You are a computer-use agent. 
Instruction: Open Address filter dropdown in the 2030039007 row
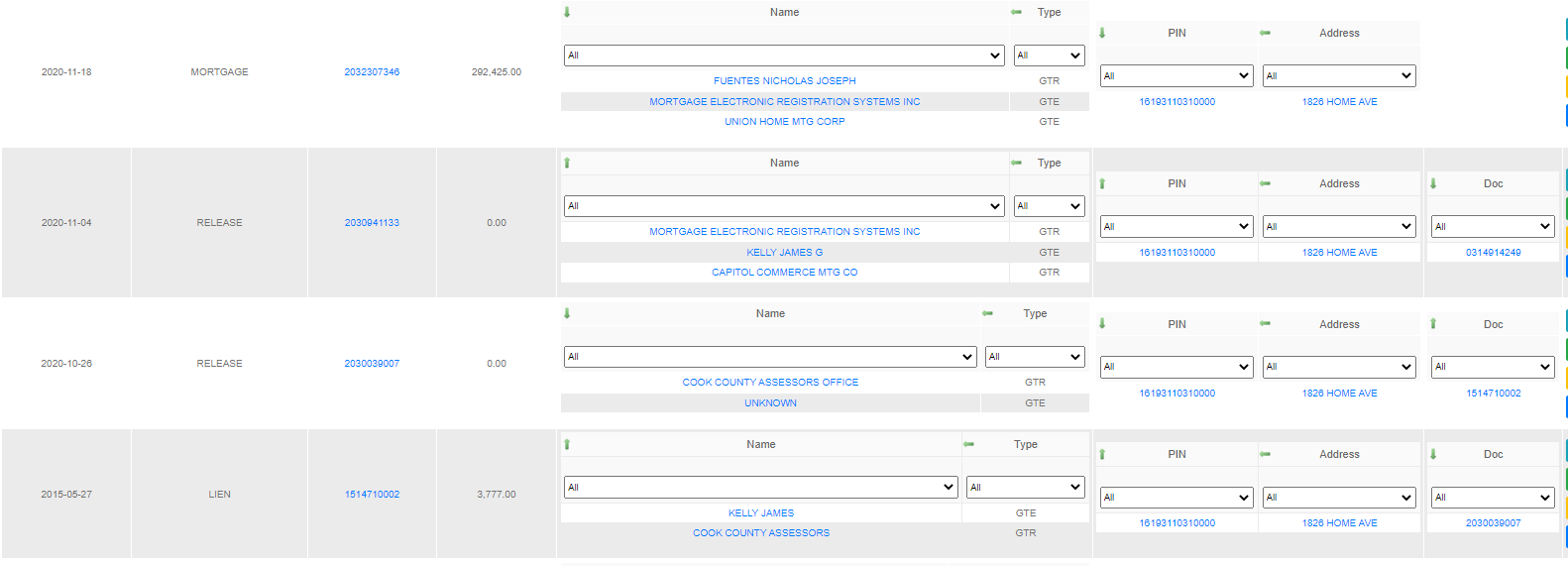[x=1339, y=367]
